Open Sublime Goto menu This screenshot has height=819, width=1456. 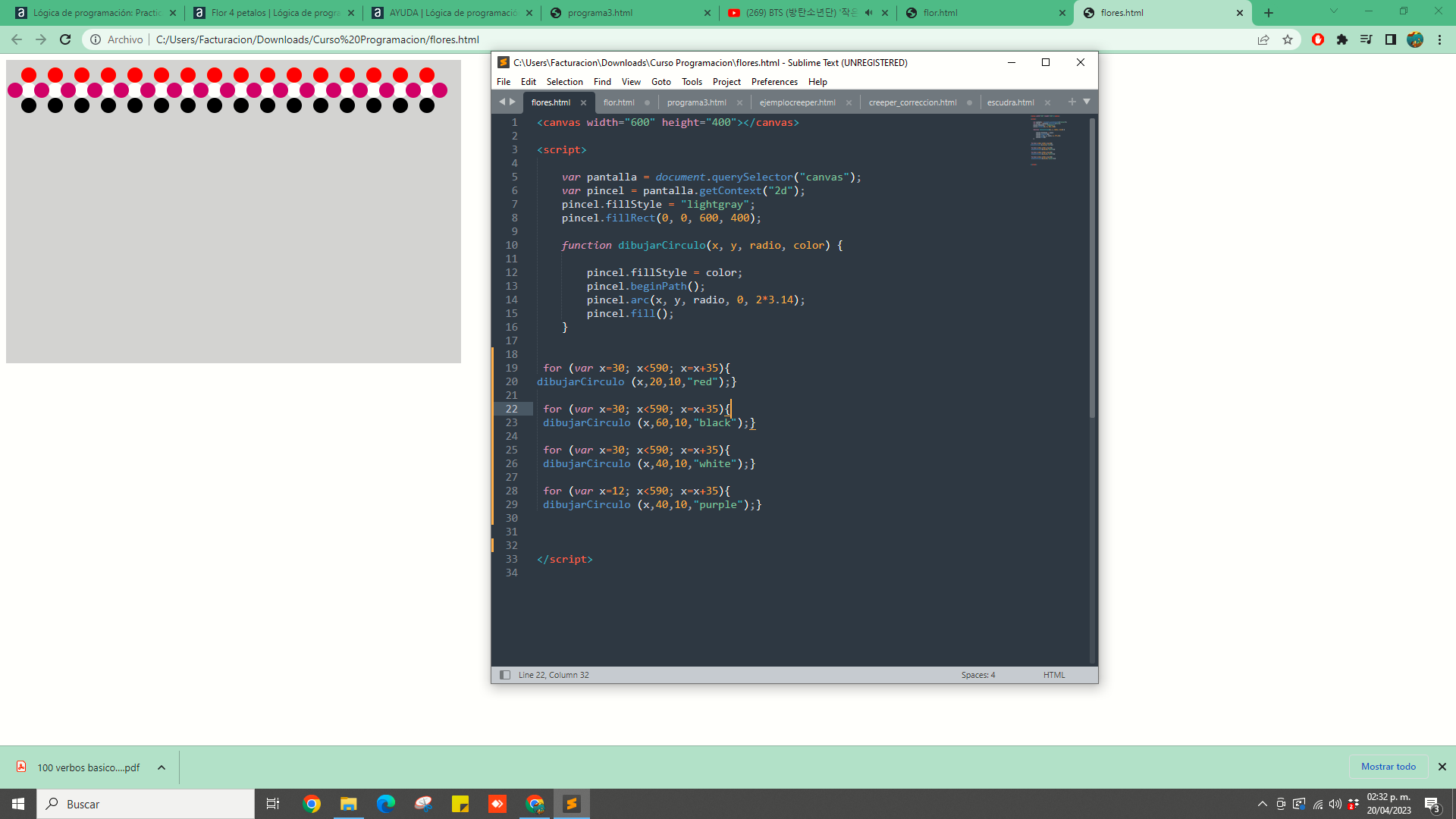click(661, 82)
